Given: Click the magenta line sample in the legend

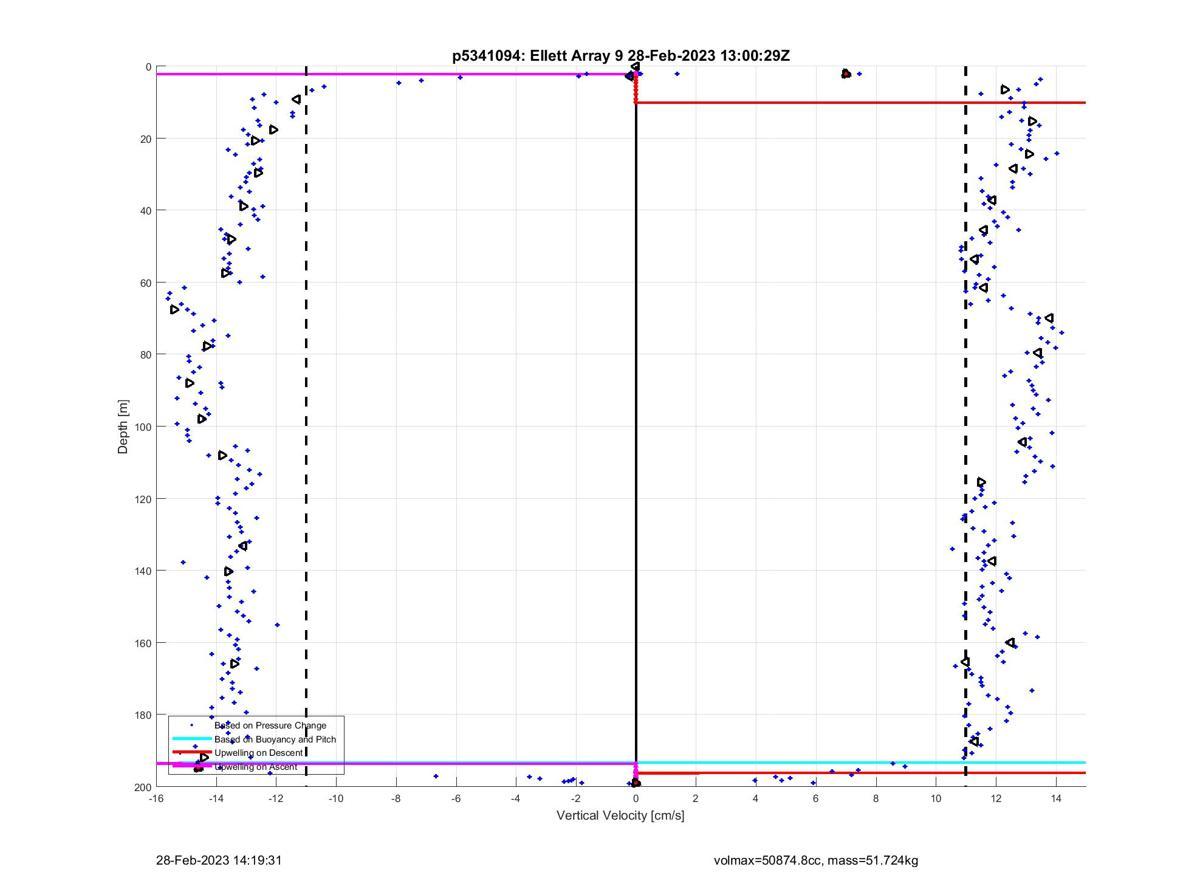Looking at the screenshot, I should (x=191, y=766).
